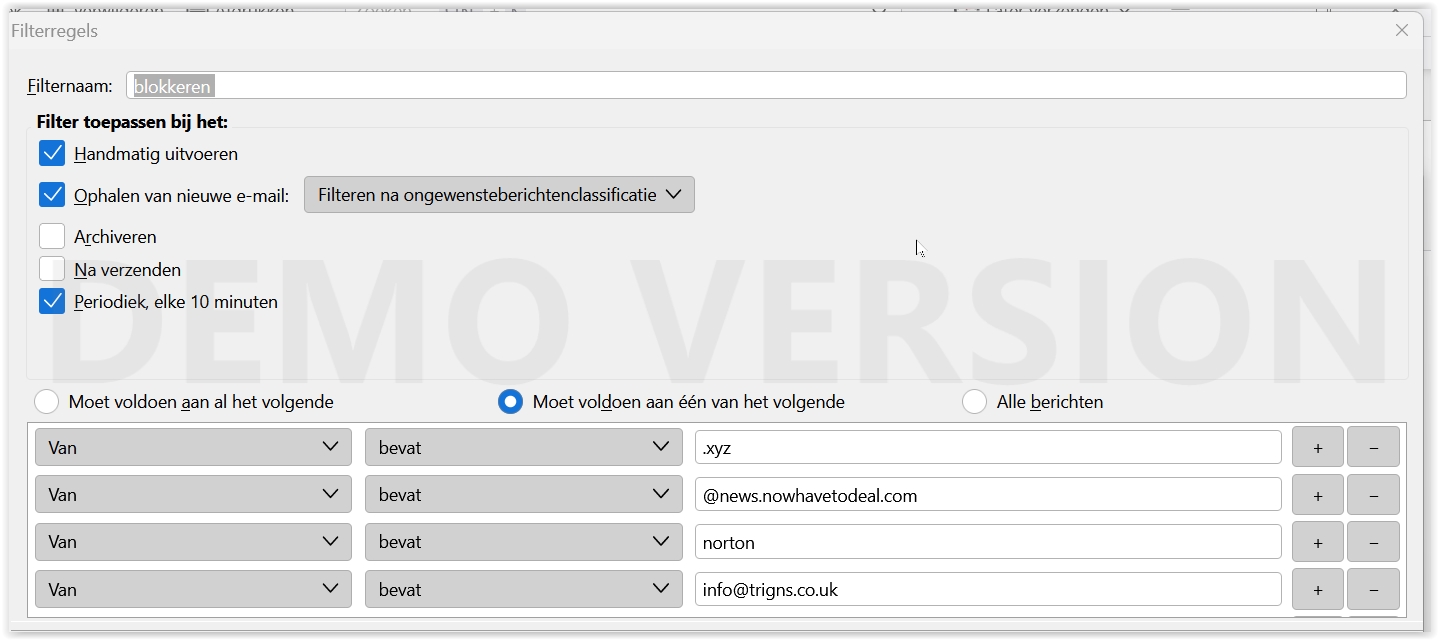The width and height of the screenshot is (1439, 640).
Task: Open bevat dropdown for info@trigns.co.uk rule
Action: (523, 590)
